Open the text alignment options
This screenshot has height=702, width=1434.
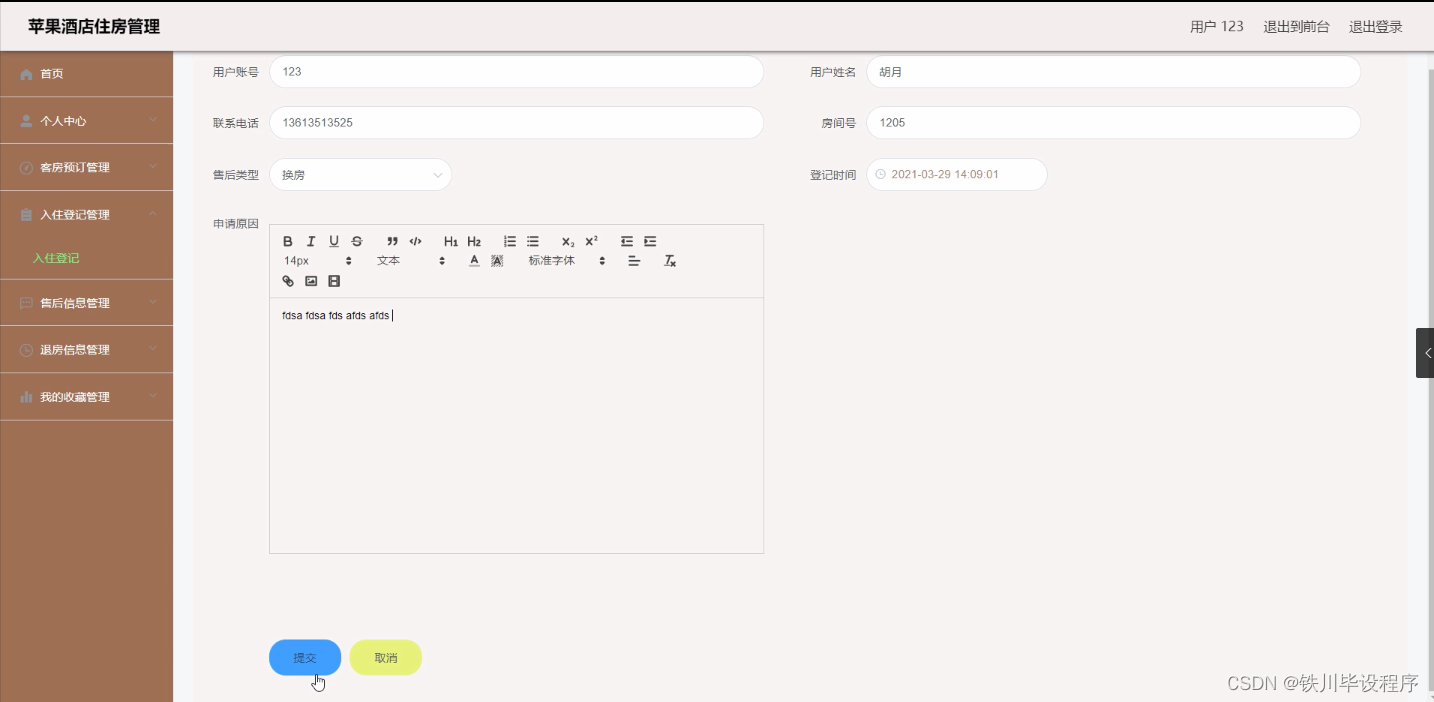pos(634,261)
